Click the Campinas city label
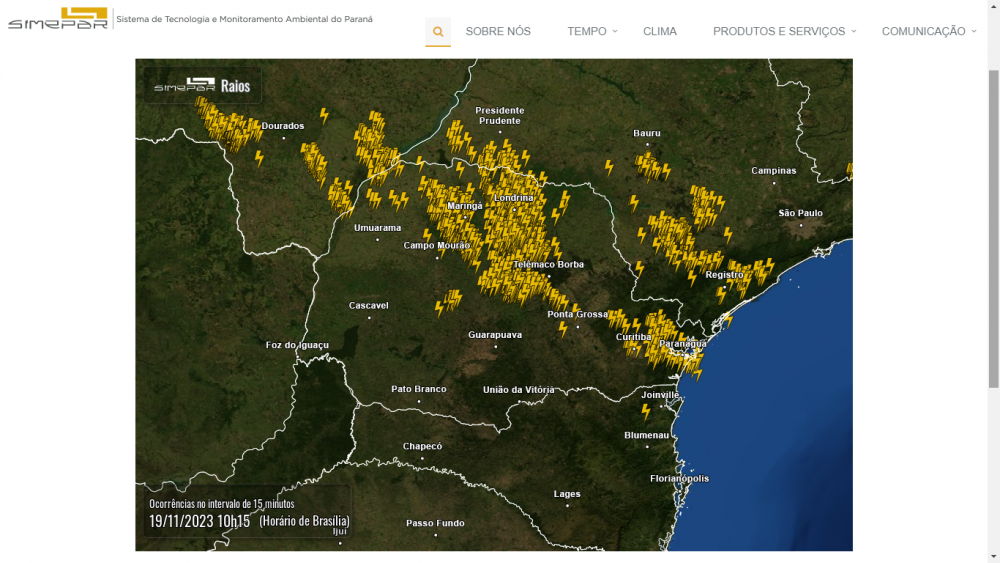1000x563 pixels. click(x=774, y=170)
